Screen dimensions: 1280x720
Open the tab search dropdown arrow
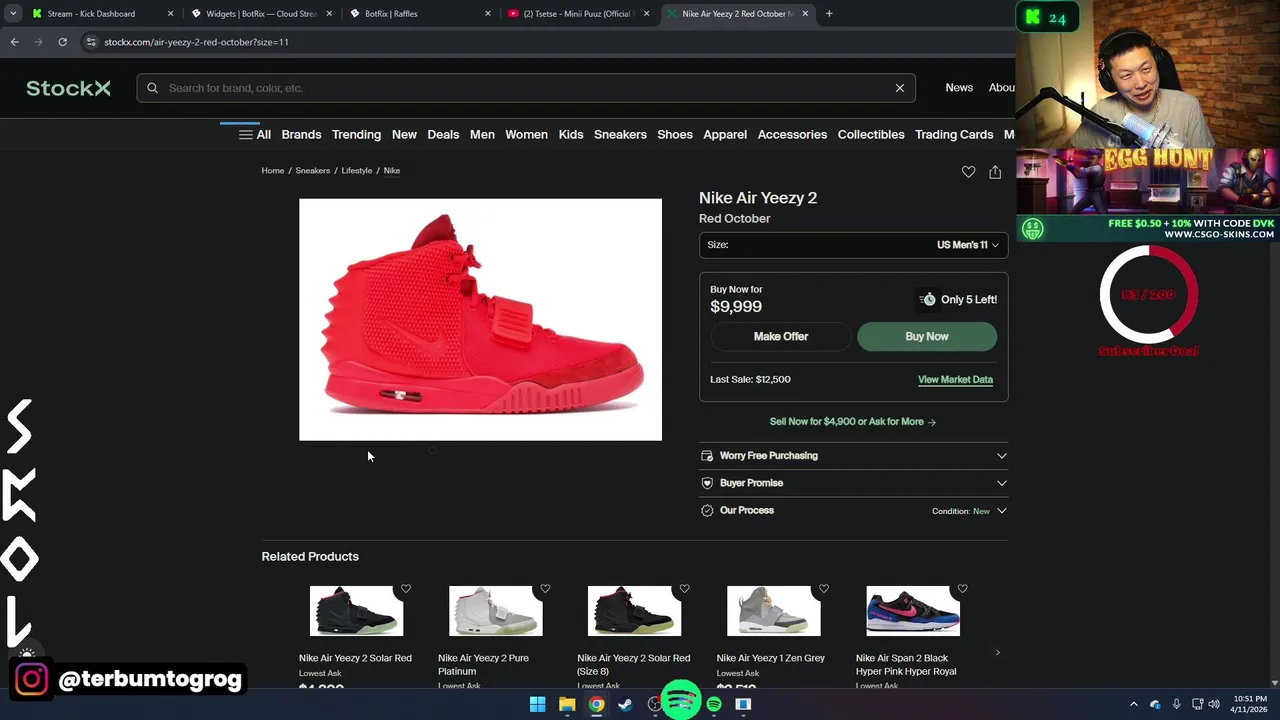click(13, 14)
